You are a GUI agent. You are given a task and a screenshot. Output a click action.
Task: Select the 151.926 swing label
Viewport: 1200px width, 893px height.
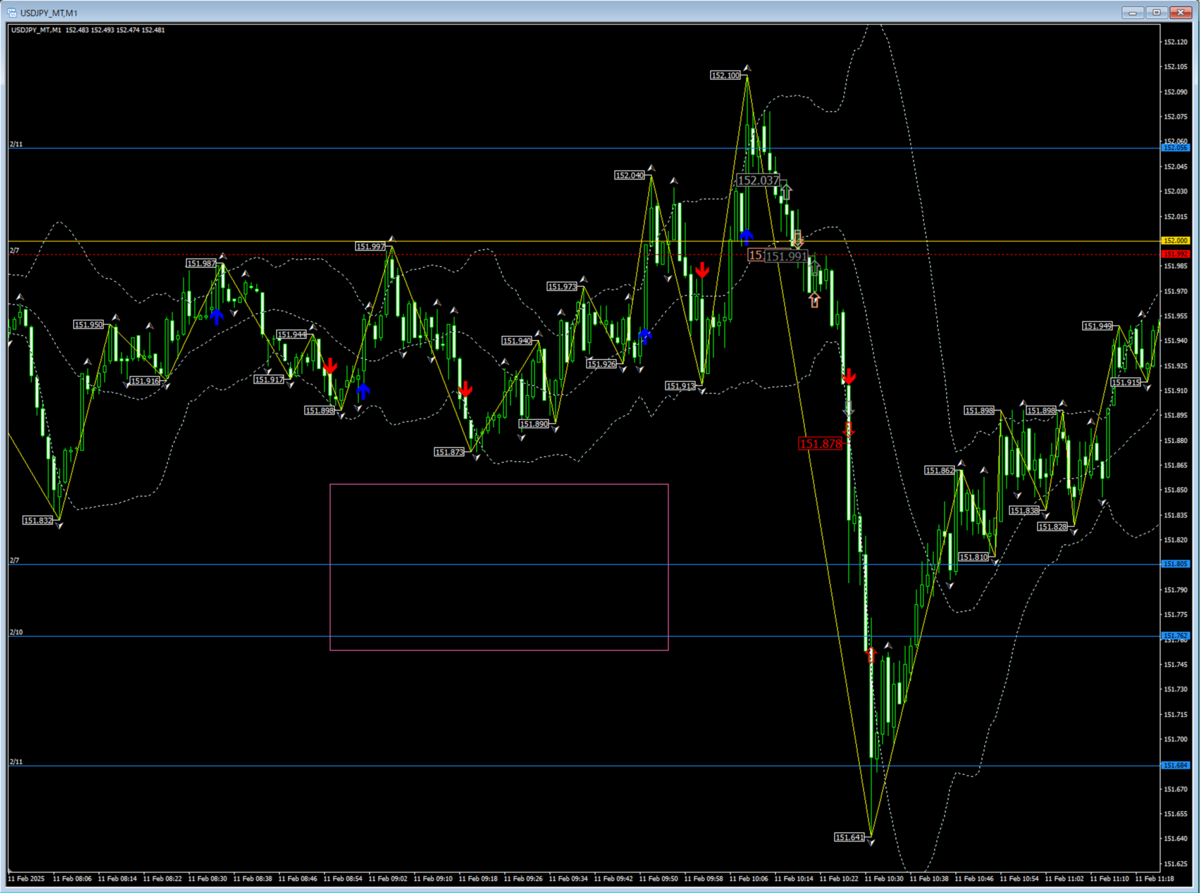603,364
